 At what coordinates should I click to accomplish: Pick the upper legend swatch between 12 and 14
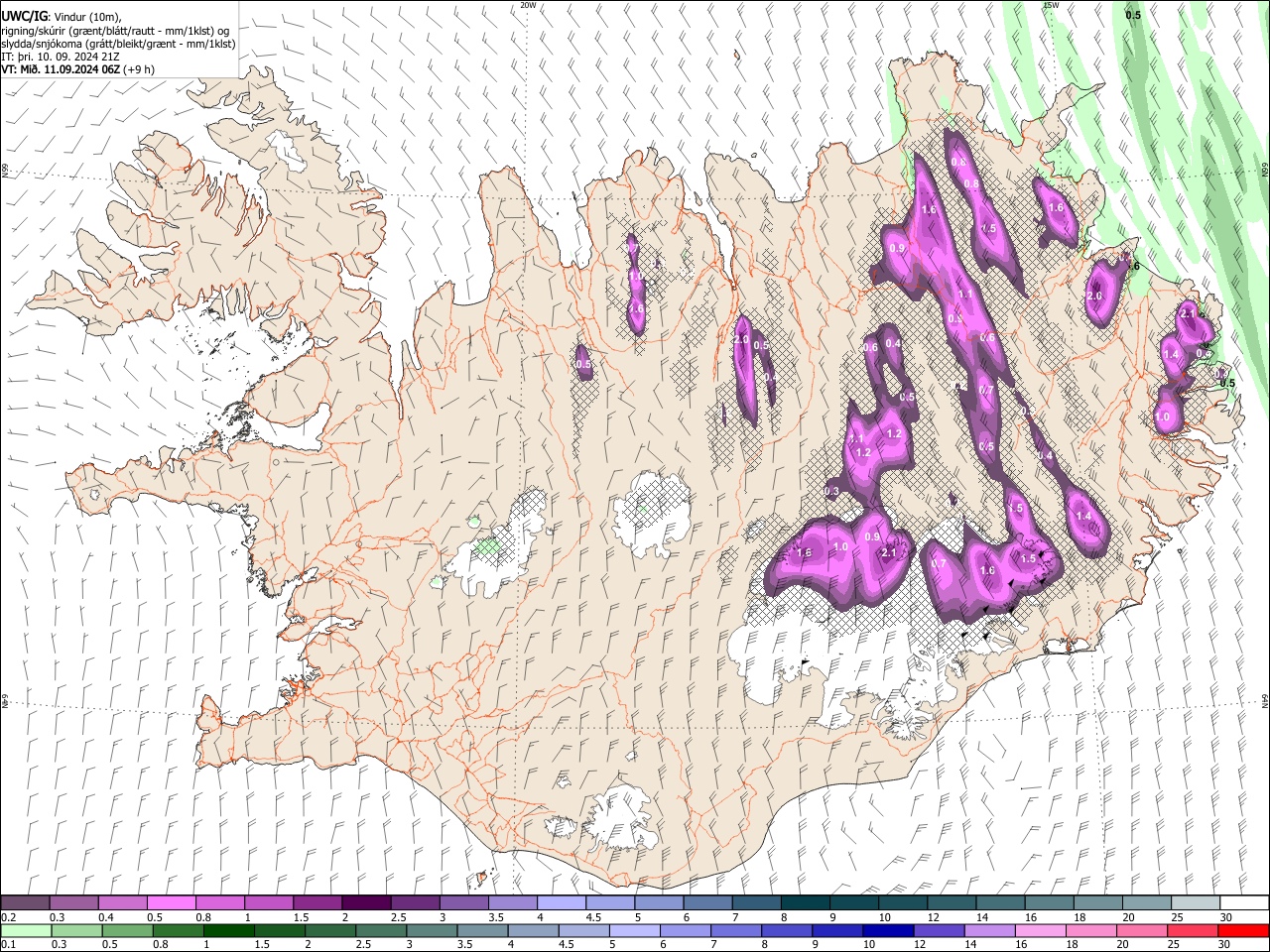(951, 903)
